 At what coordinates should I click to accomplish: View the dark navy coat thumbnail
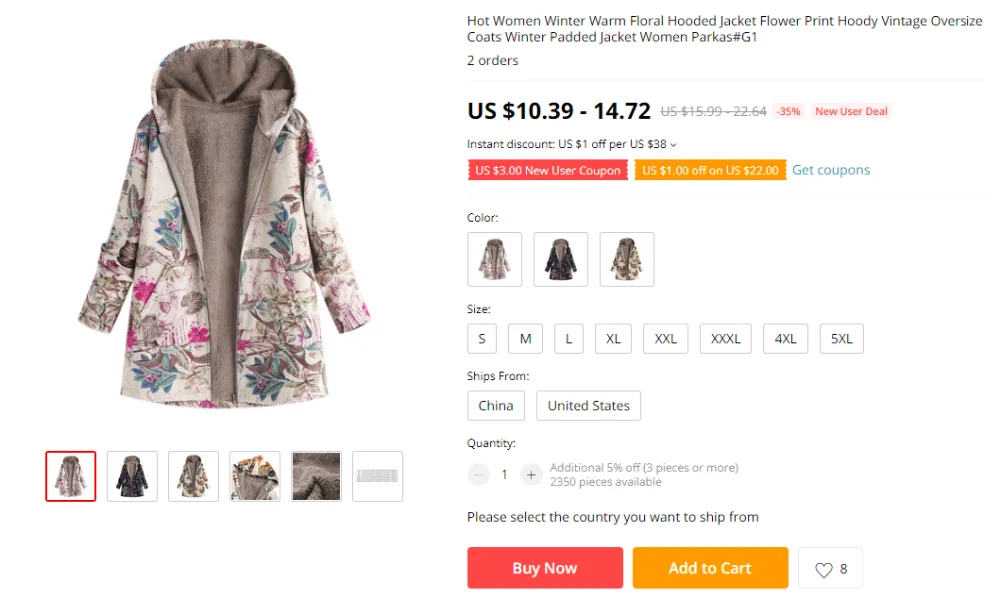132,477
